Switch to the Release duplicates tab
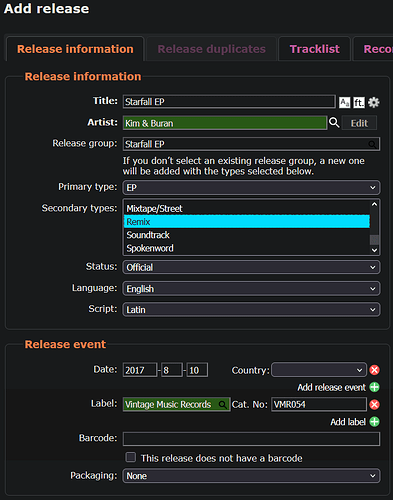The image size is (393, 500). click(x=211, y=49)
